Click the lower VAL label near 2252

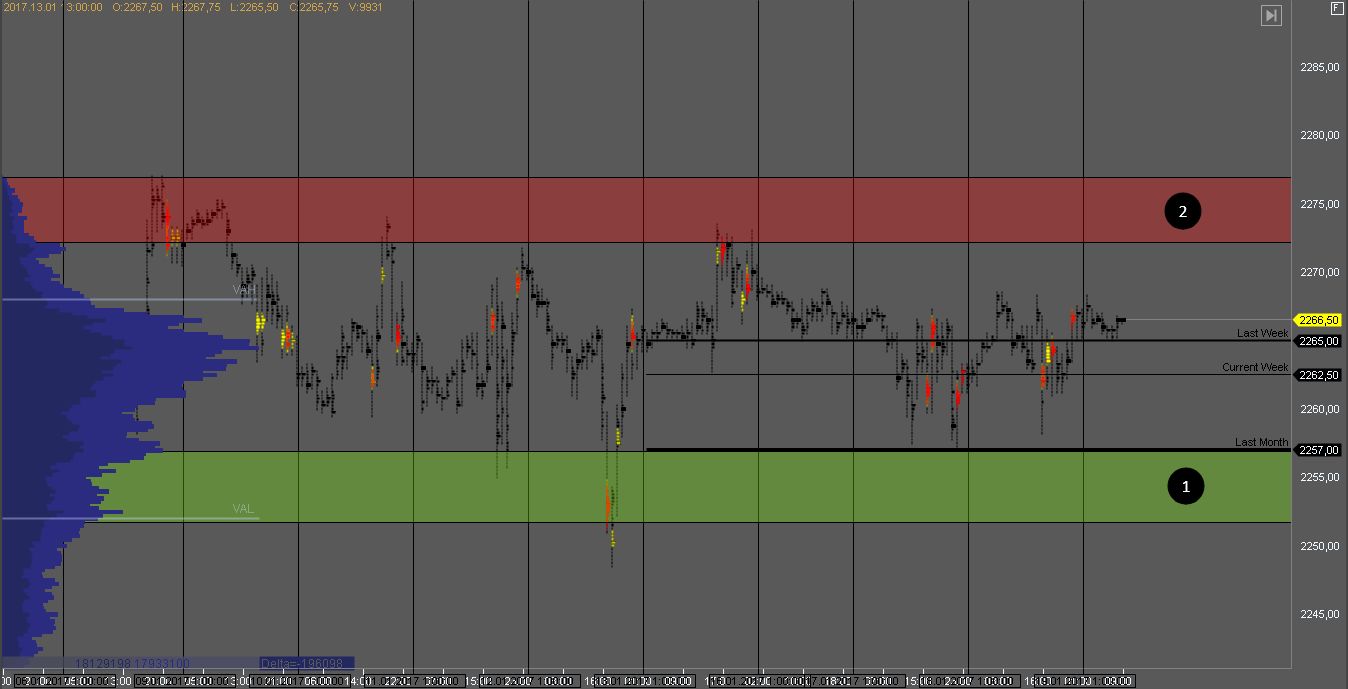(x=243, y=509)
